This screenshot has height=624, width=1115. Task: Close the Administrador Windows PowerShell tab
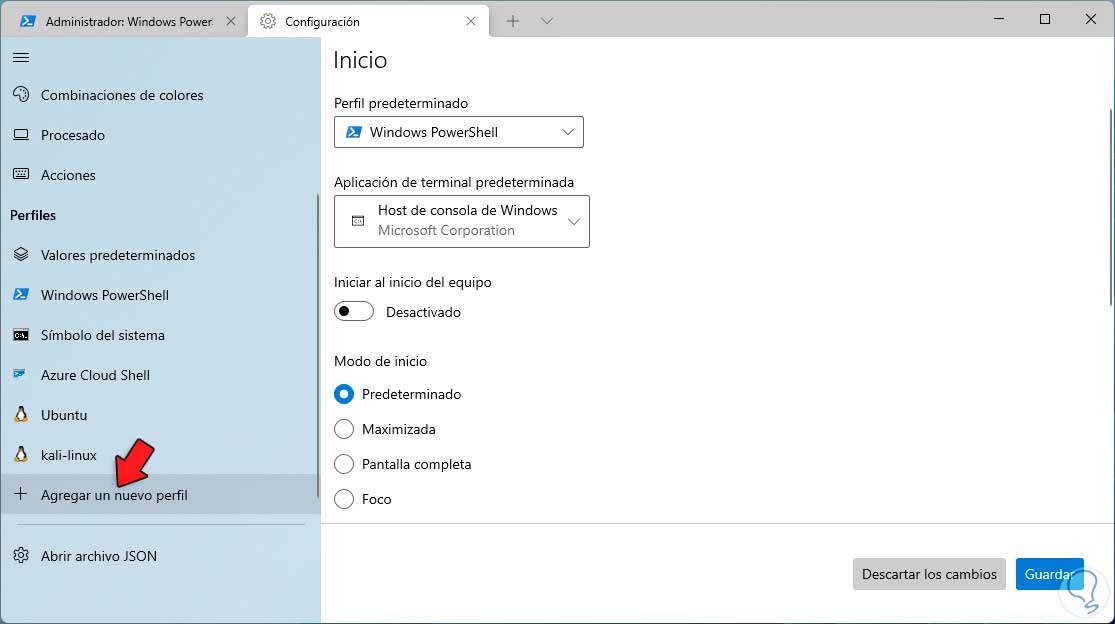tap(230, 21)
